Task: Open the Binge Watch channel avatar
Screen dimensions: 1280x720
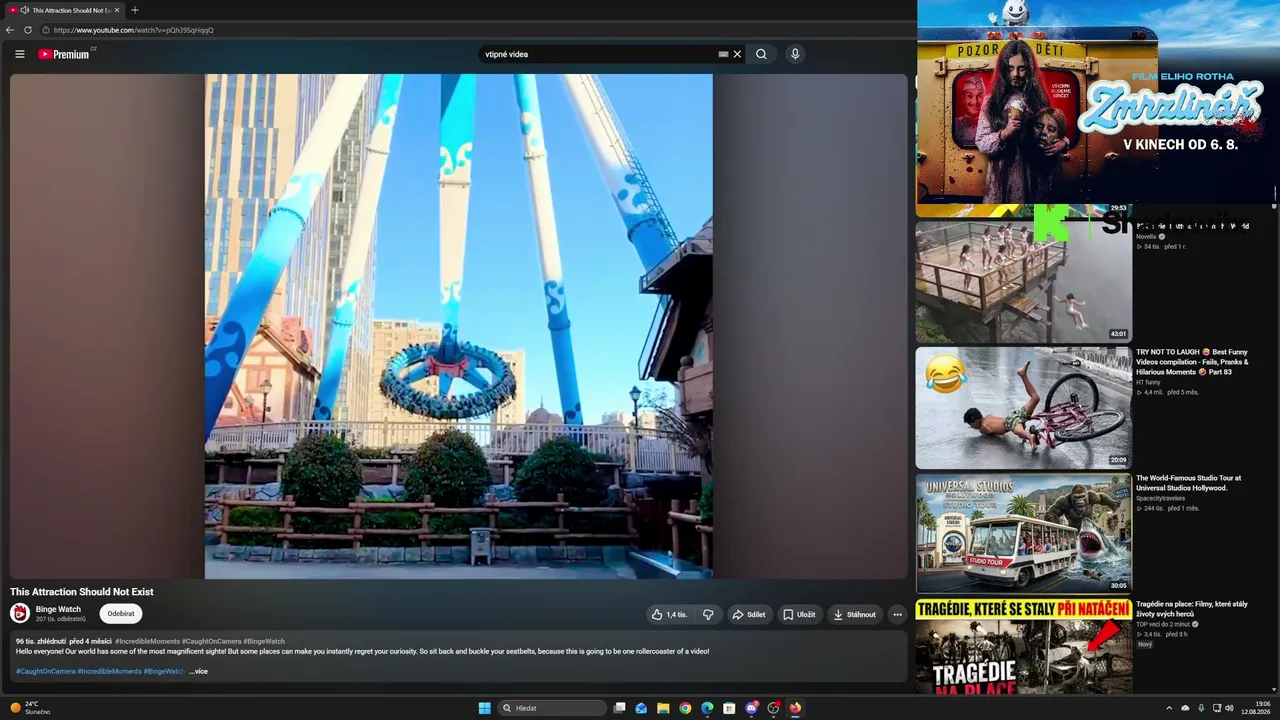Action: tap(20, 614)
